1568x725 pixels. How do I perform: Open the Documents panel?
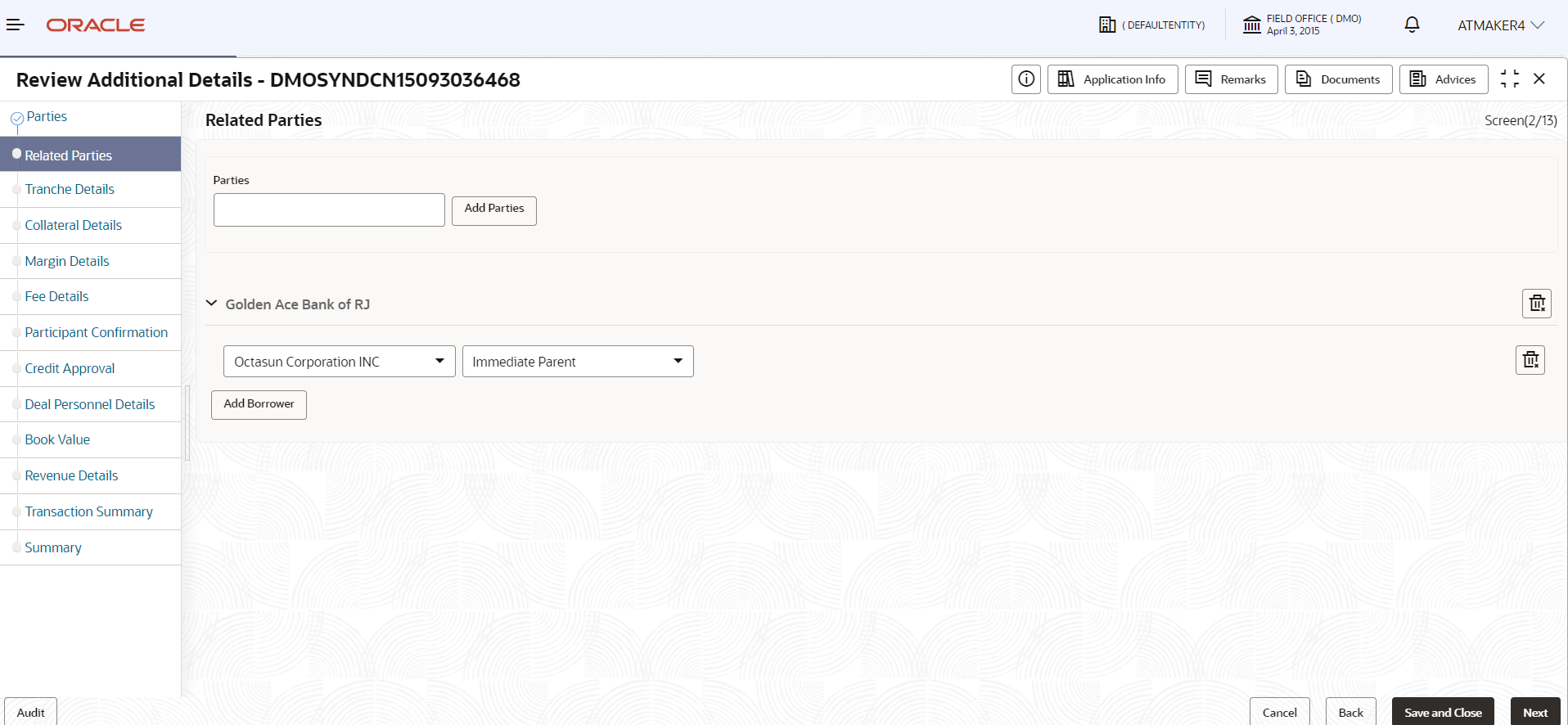click(1339, 79)
